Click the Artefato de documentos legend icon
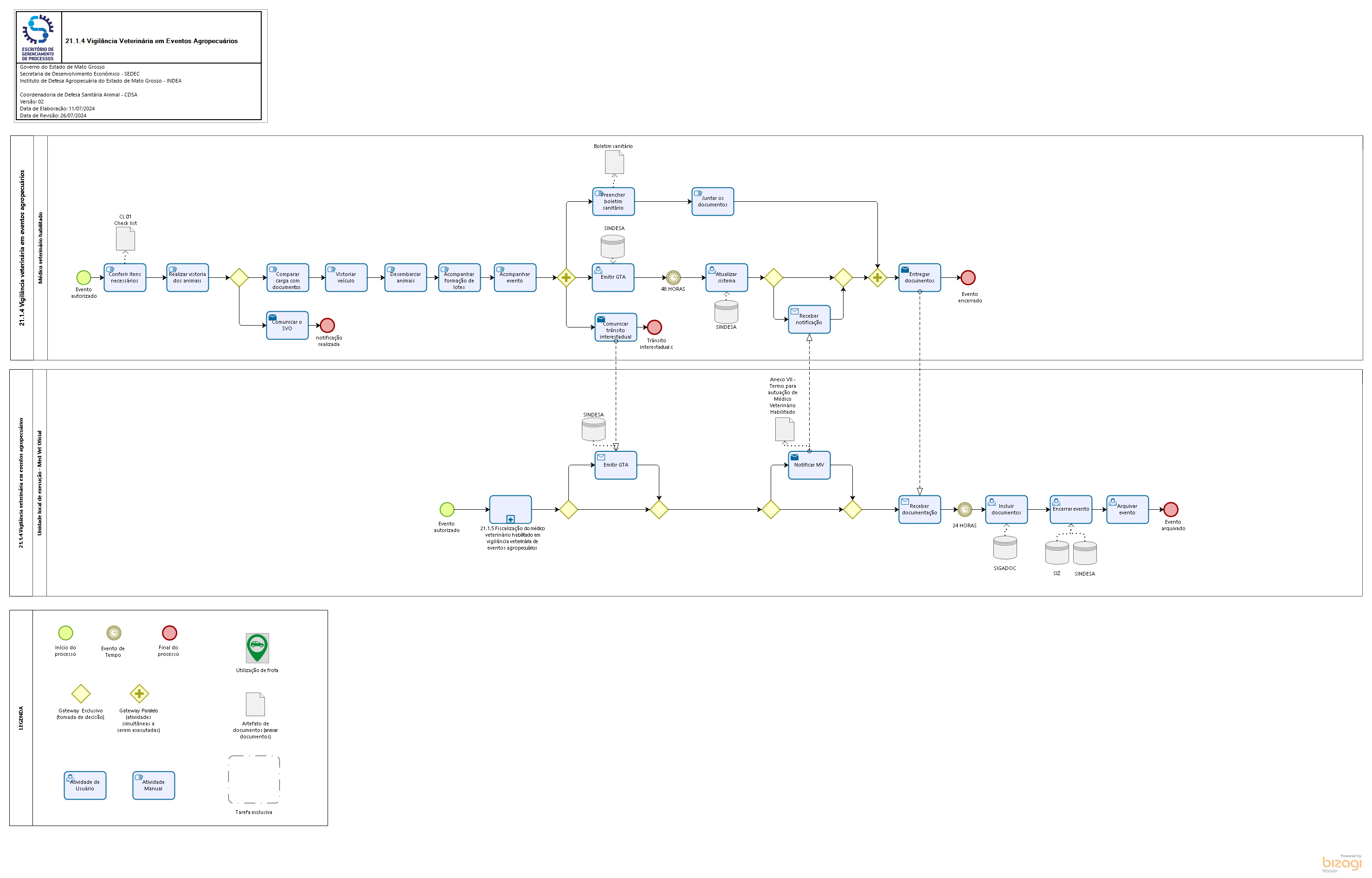Viewport: 1372px width, 878px height. tap(256, 705)
